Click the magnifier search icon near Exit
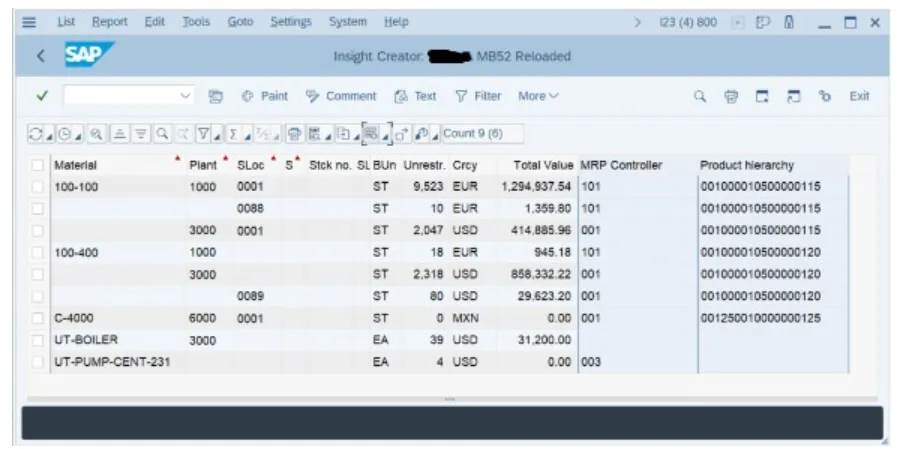 point(700,96)
